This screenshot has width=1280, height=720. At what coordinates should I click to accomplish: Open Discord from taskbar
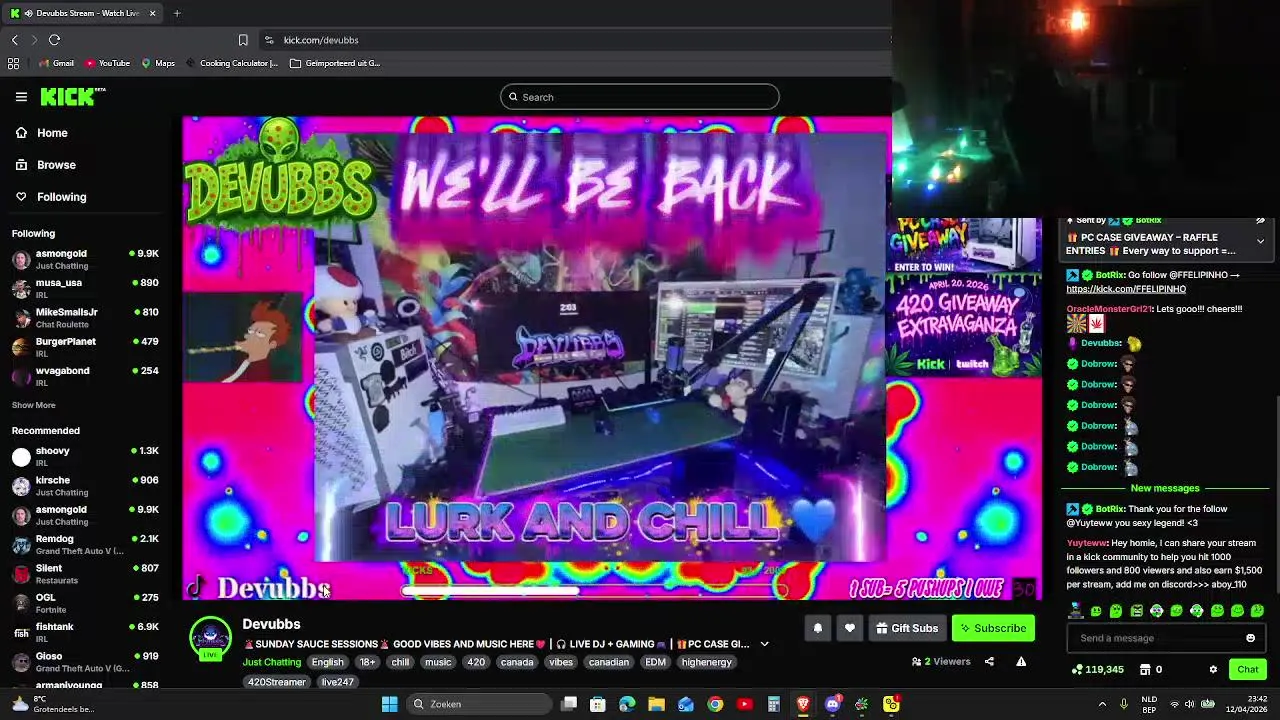click(832, 704)
